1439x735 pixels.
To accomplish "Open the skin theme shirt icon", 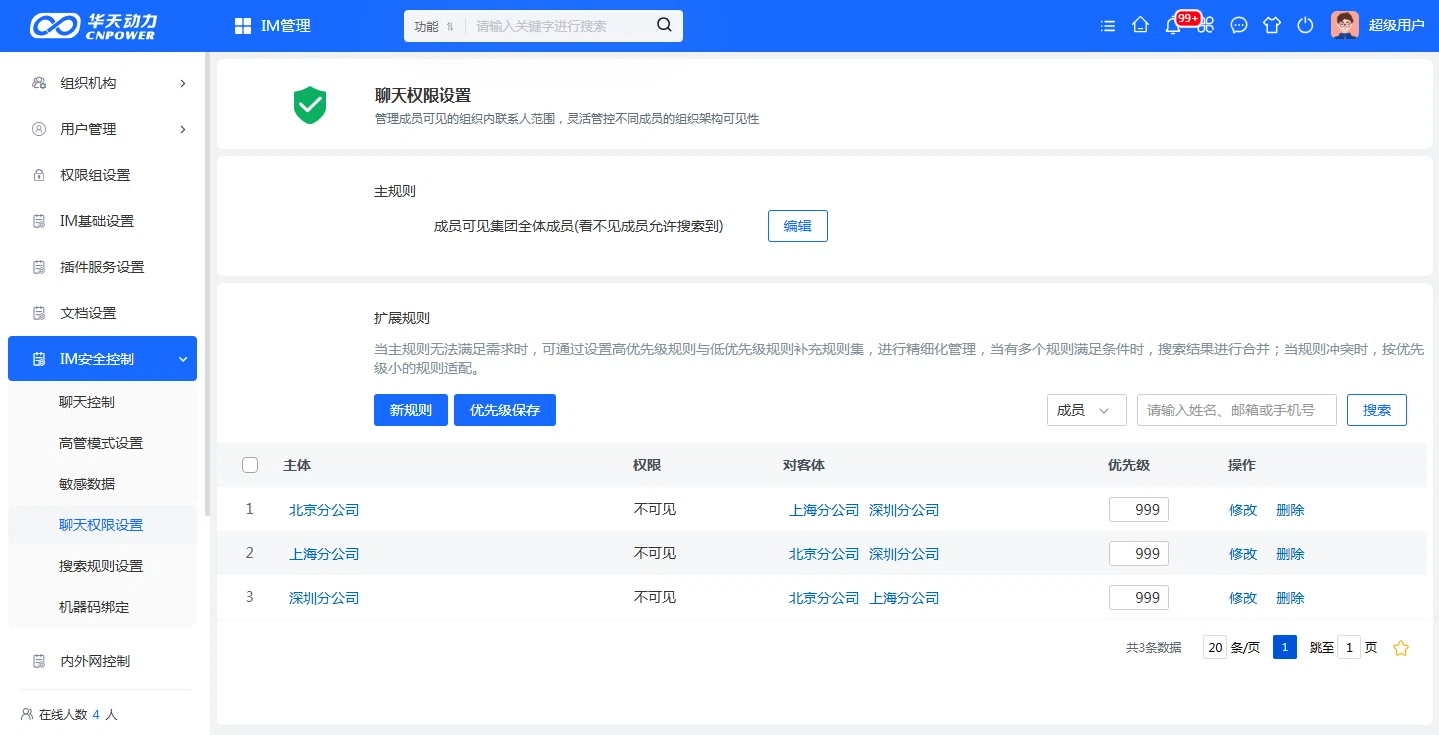I will (1272, 26).
